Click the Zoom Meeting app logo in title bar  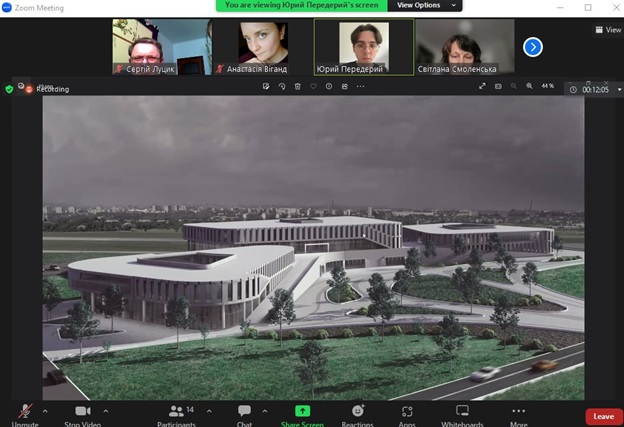tap(7, 8)
